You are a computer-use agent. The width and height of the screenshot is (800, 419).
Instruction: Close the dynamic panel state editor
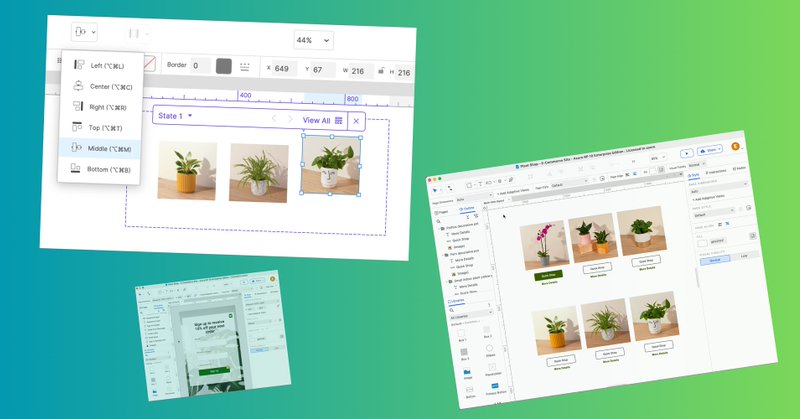point(356,121)
